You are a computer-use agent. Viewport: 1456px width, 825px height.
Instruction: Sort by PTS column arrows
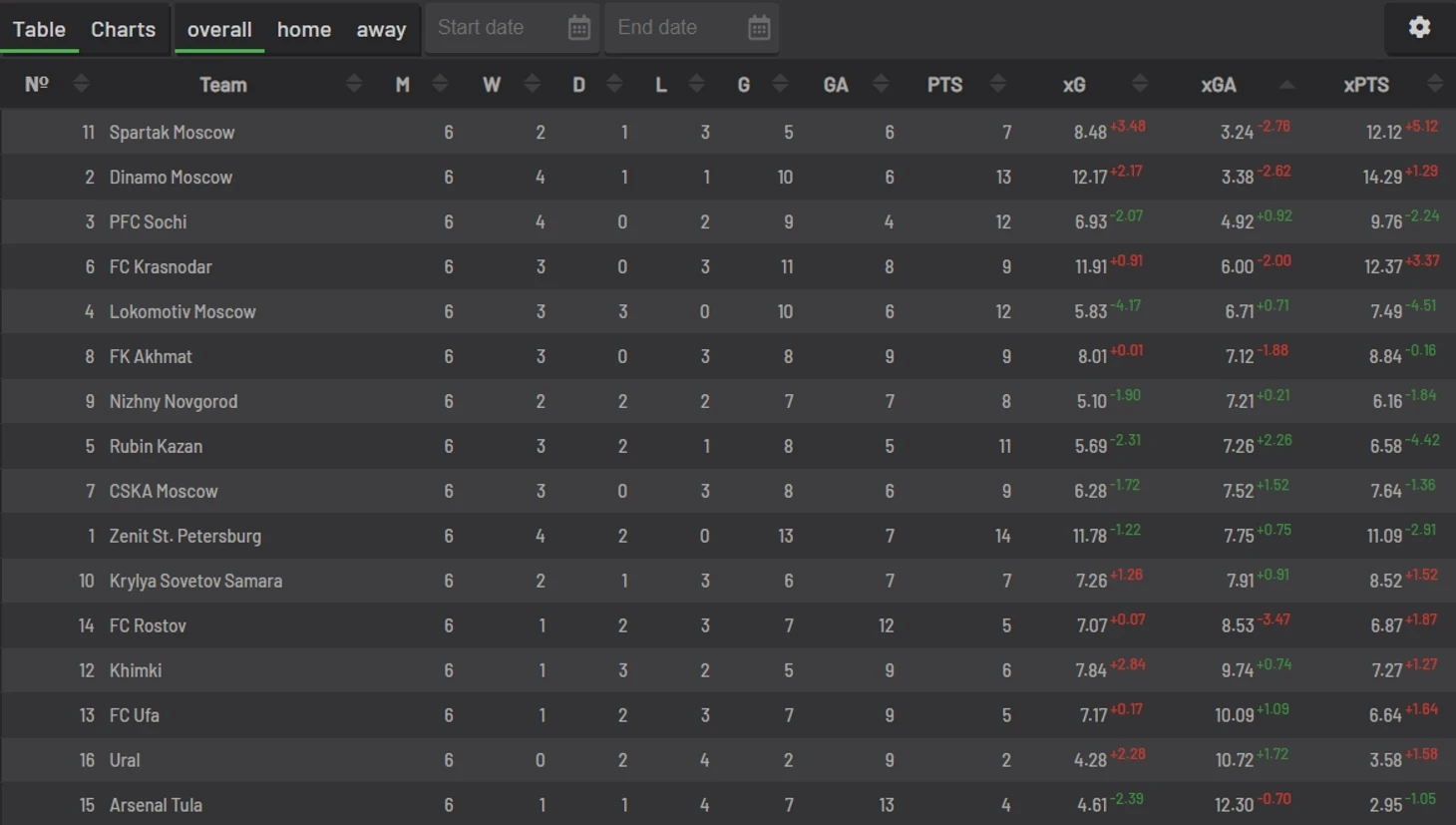point(998,84)
